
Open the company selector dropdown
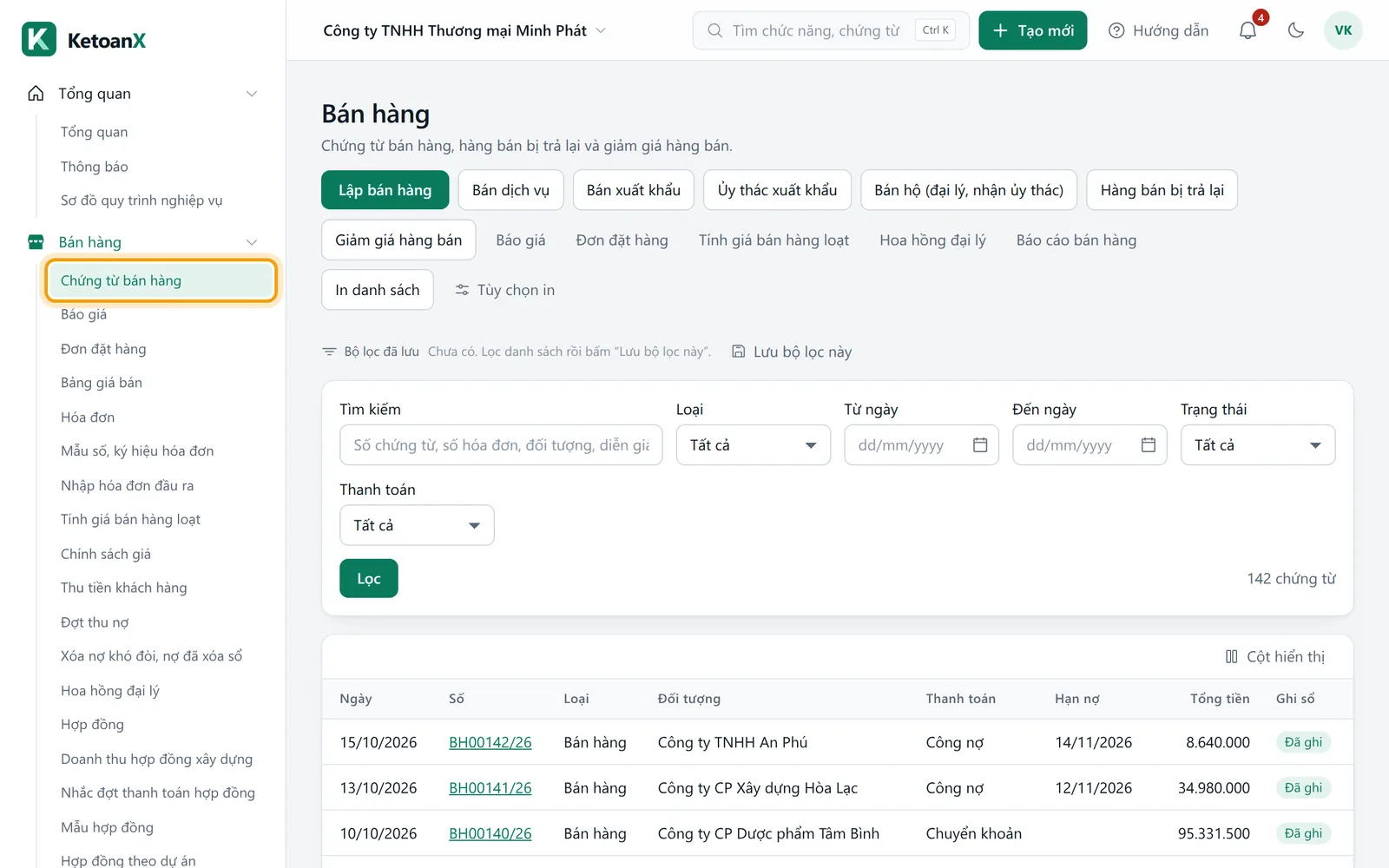pos(464,30)
